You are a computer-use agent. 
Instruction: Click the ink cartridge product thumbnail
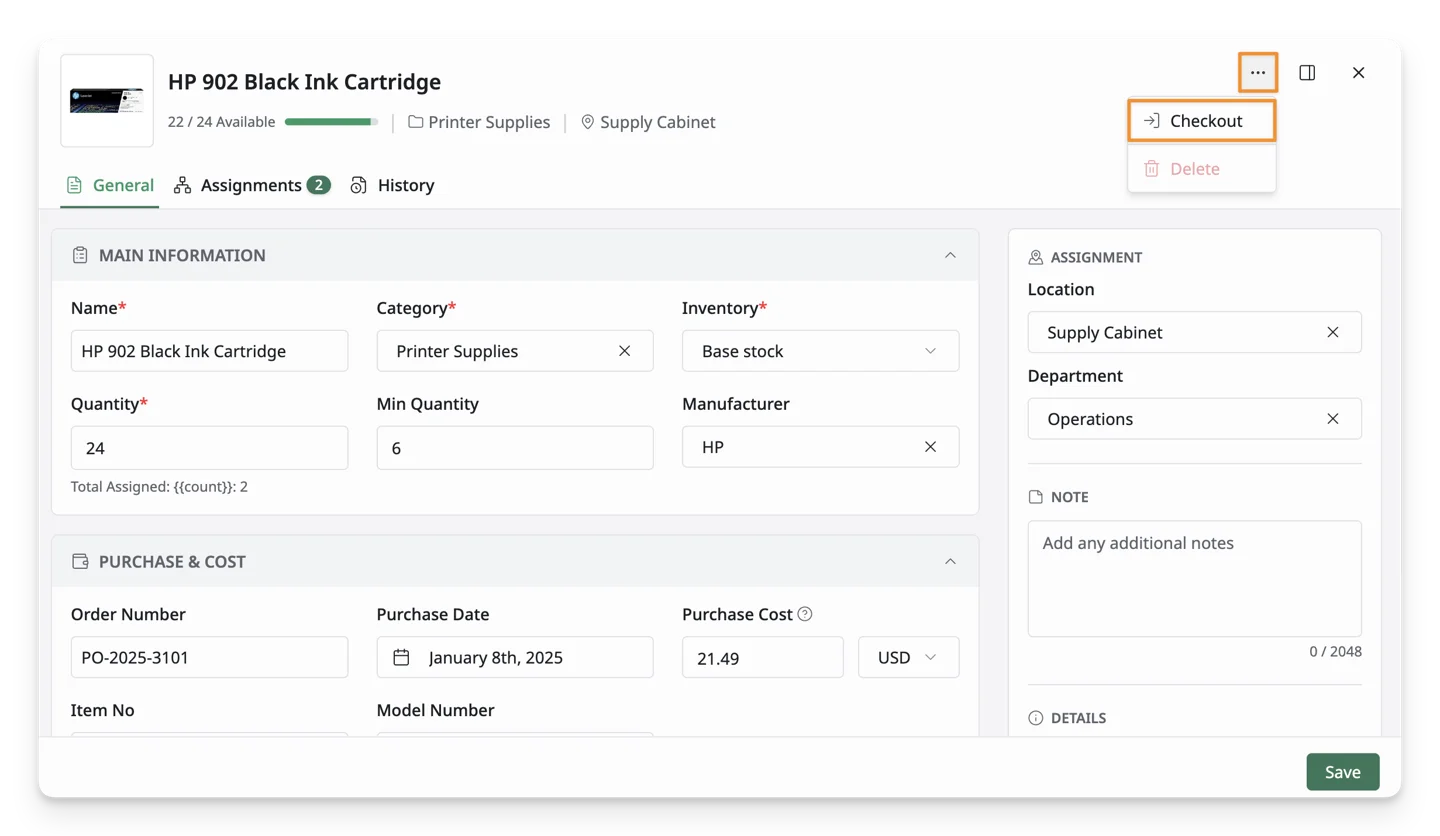click(x=107, y=100)
